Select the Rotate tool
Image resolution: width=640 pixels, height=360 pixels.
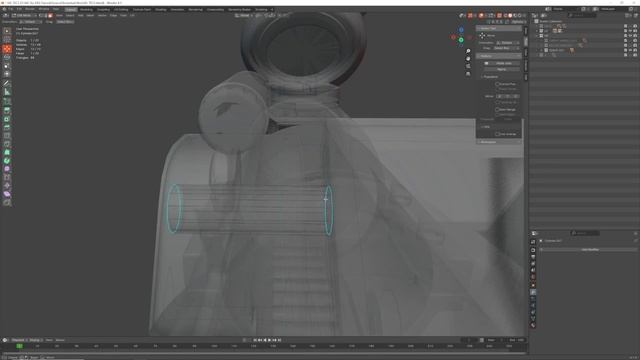7,58
